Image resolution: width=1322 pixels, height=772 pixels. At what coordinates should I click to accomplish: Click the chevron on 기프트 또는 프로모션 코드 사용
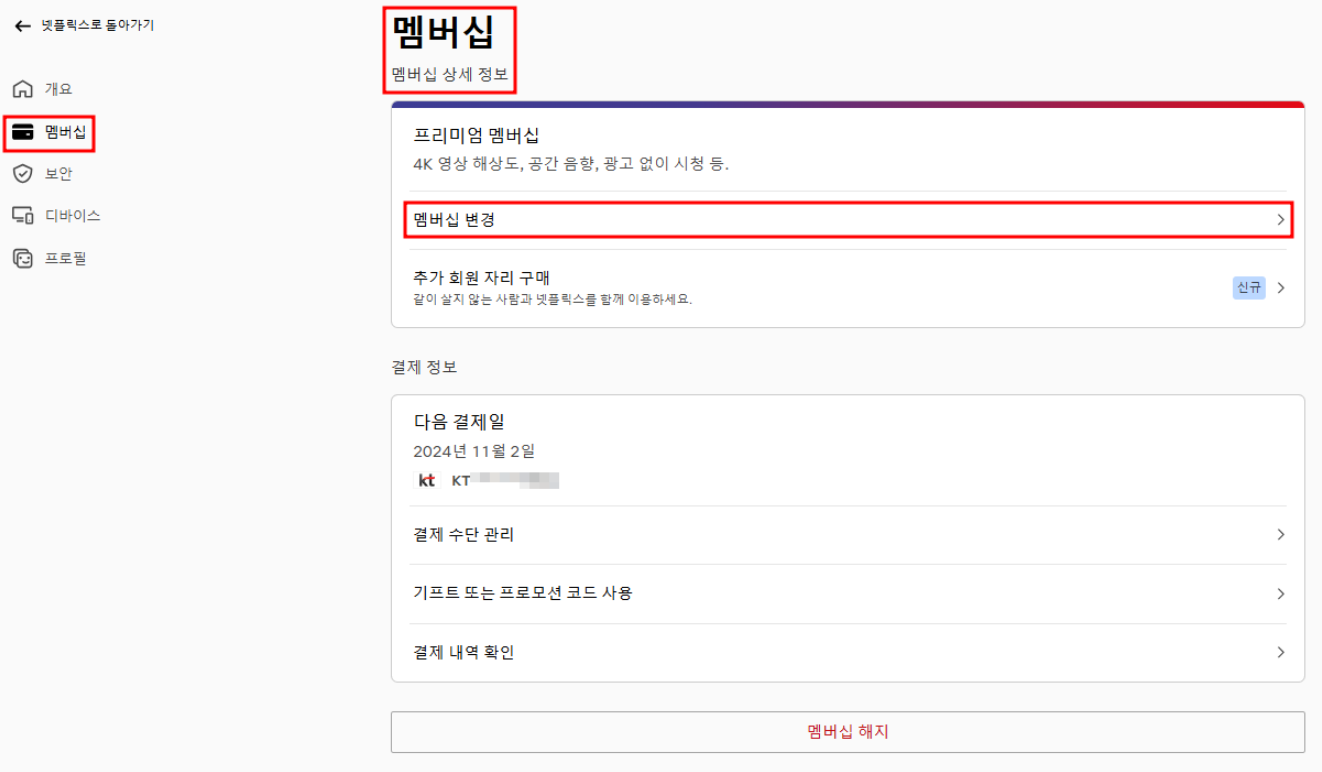1281,594
